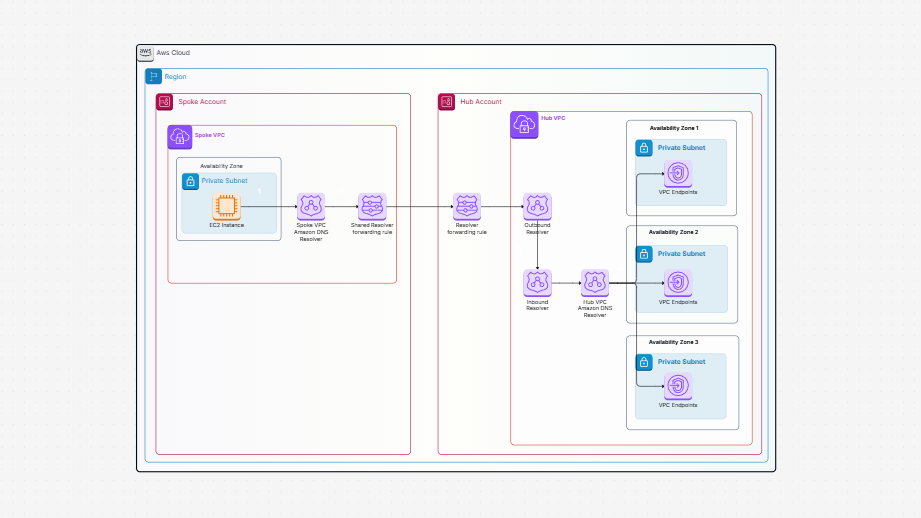Image resolution: width=921 pixels, height=518 pixels.
Task: Select the Hub VPC Amazon DNS Resolver icon
Action: pos(594,282)
